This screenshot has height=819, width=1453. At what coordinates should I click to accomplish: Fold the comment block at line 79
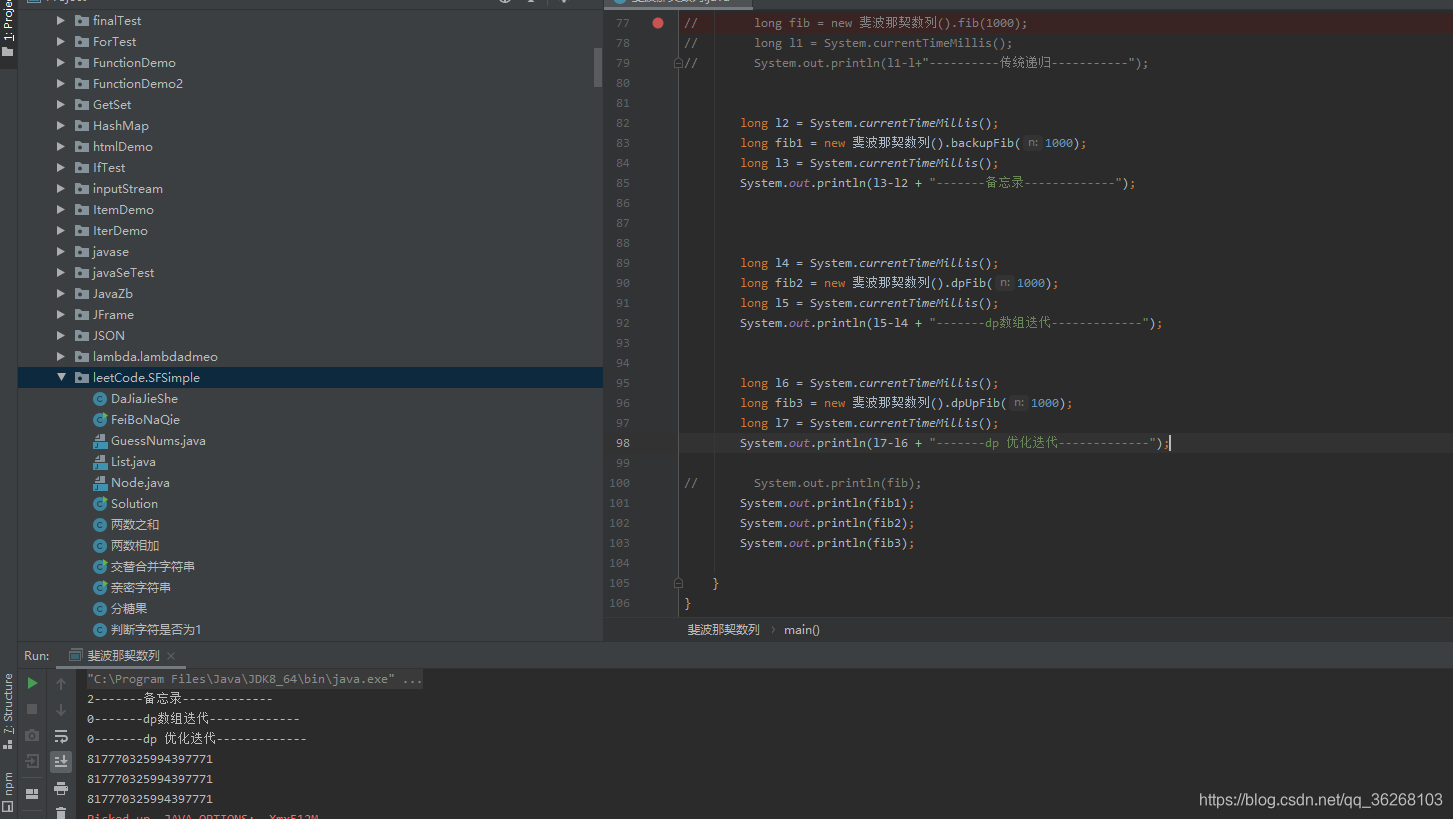[678, 63]
